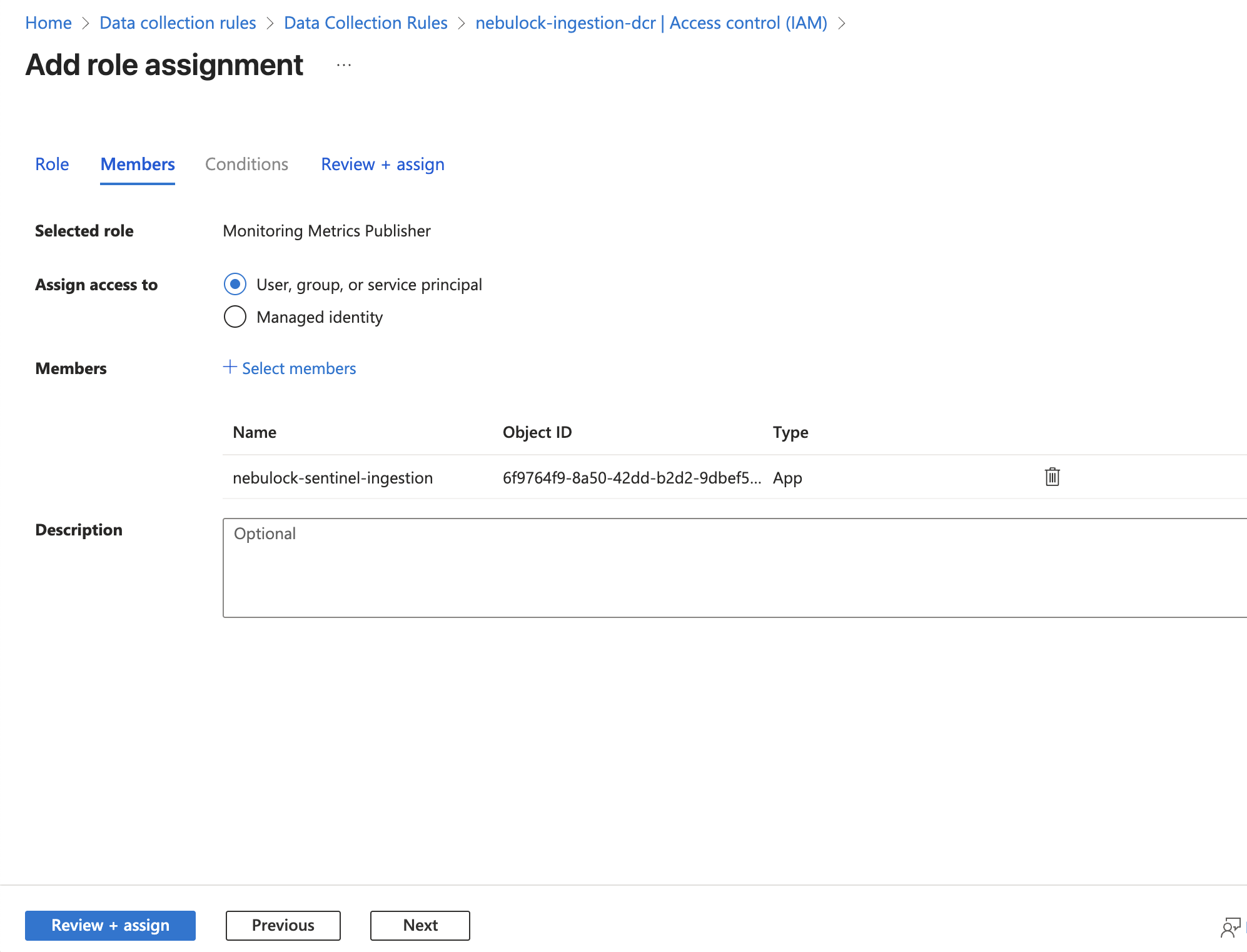Select User, group, or service principal radio
Screen dimensions: 1247x952
coord(235,285)
